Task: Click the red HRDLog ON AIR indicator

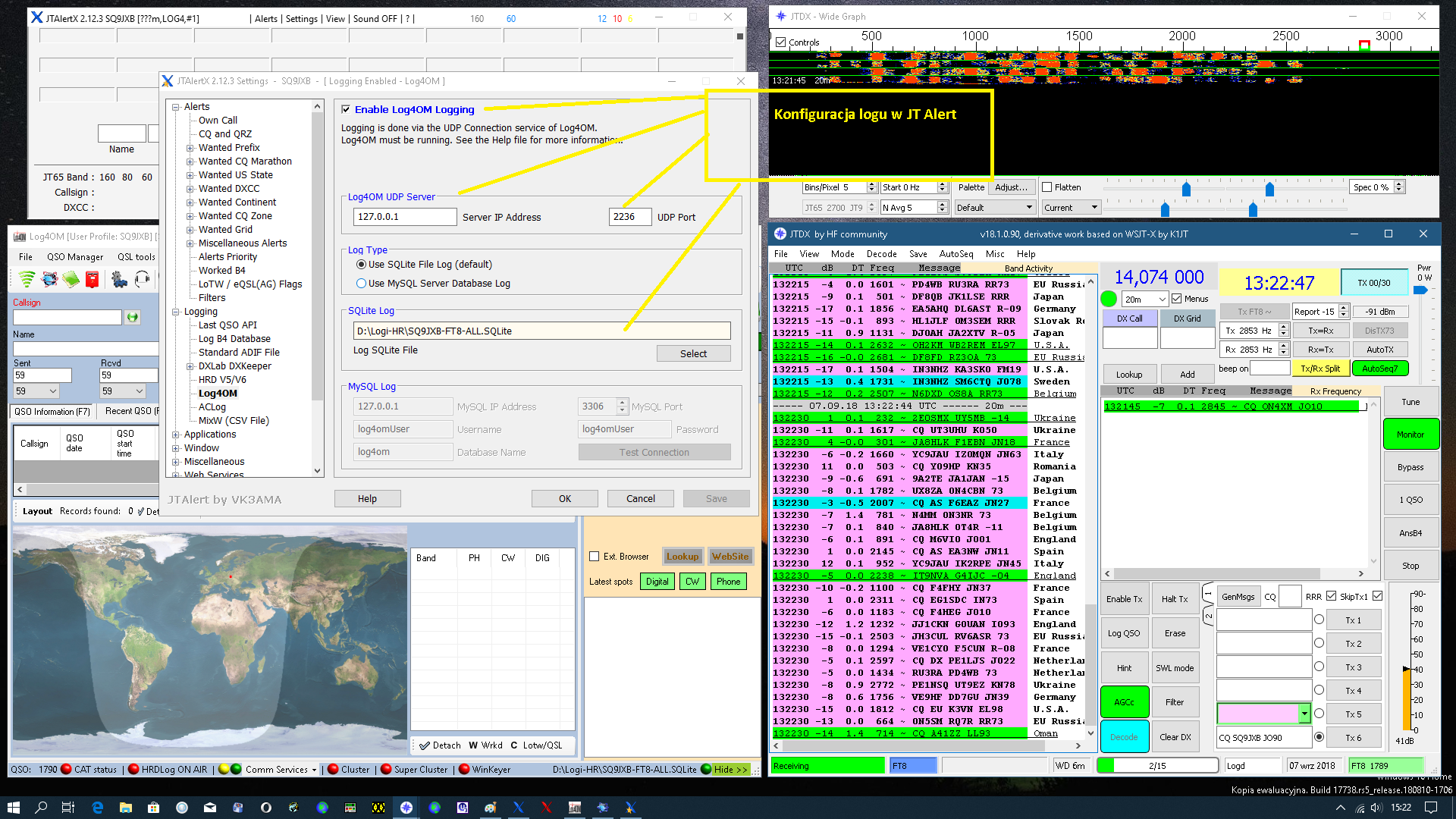Action: [133, 769]
